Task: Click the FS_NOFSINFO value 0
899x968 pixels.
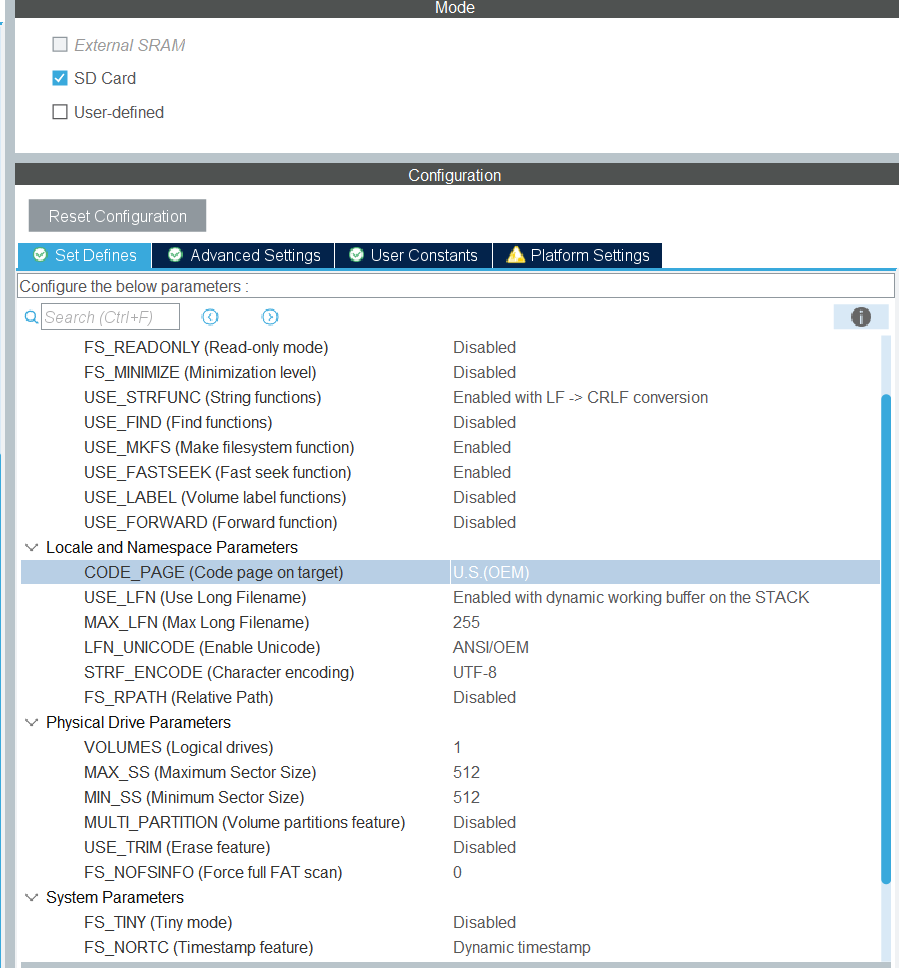Action: click(457, 872)
